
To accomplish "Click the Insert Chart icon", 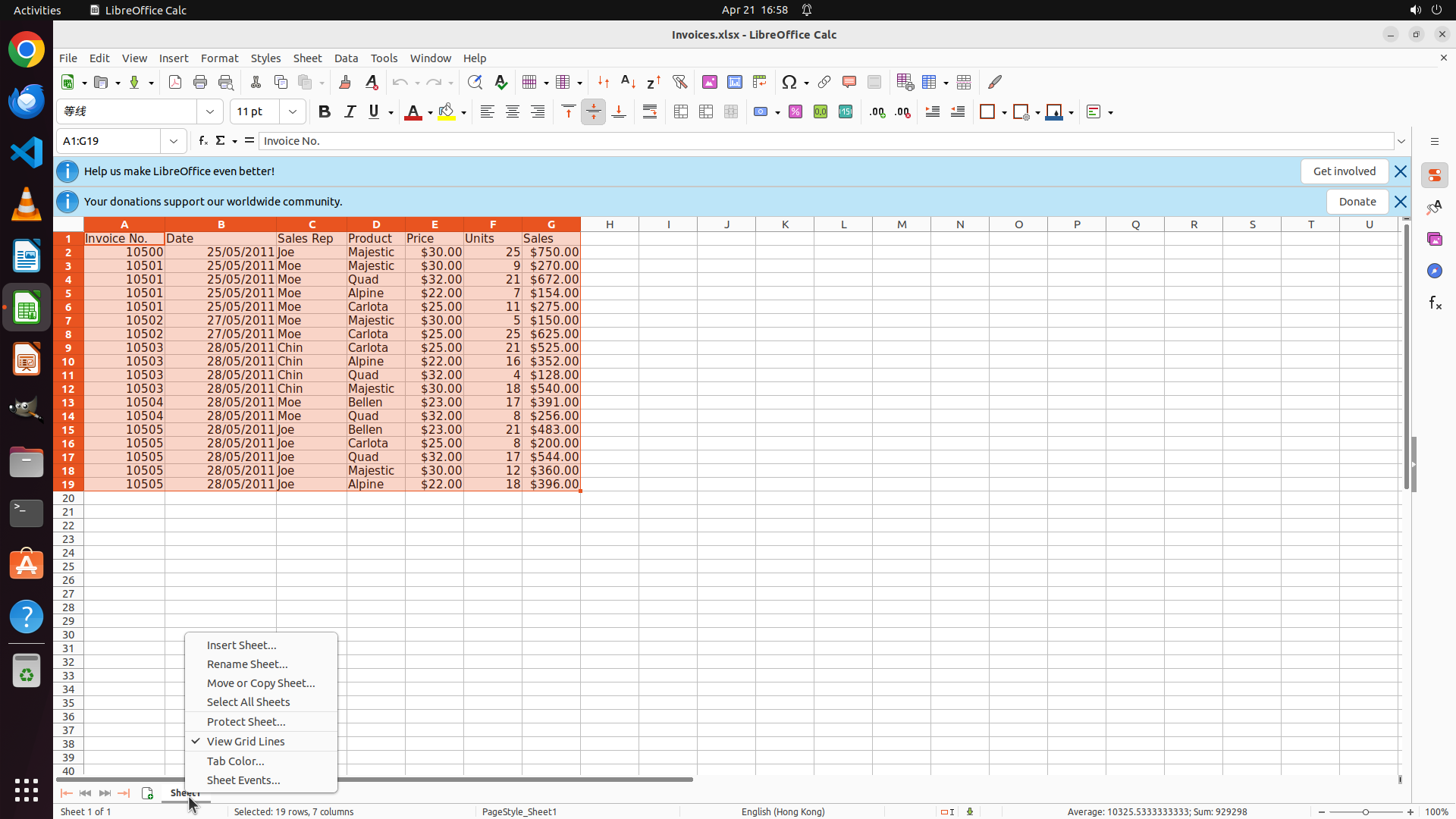I will tap(734, 82).
